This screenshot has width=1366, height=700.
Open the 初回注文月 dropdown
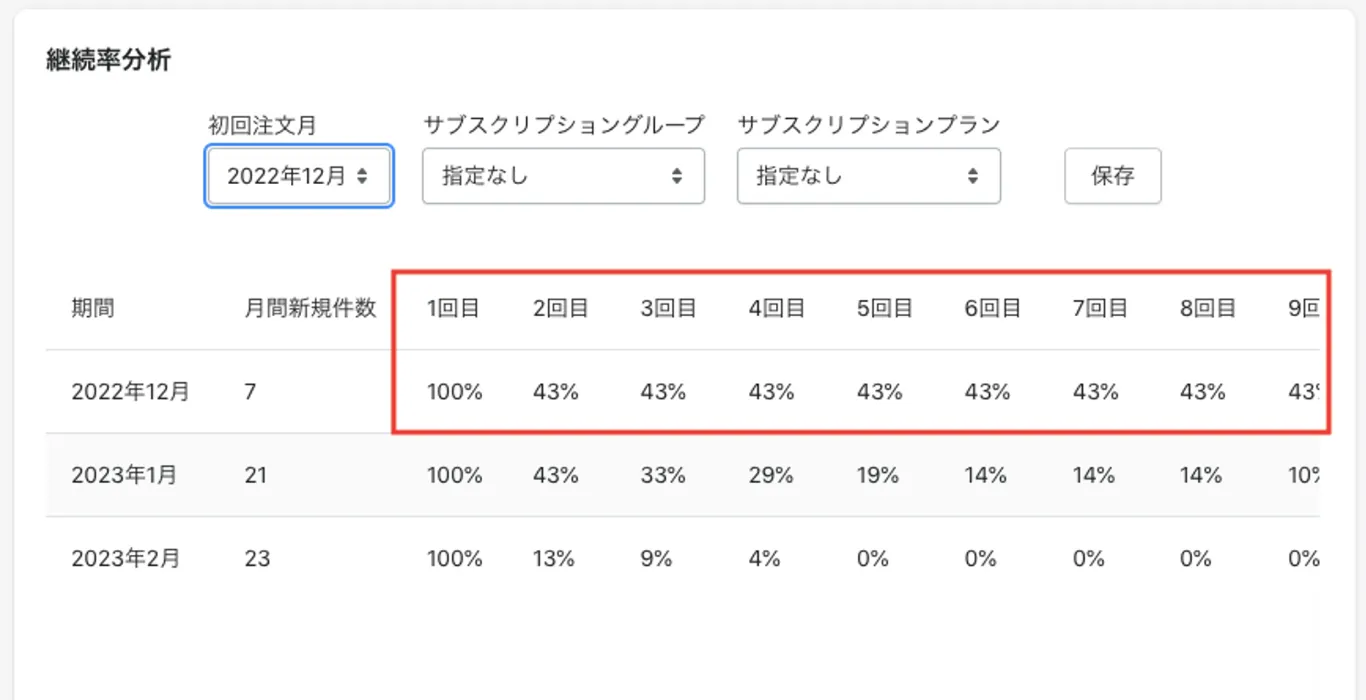click(299, 176)
